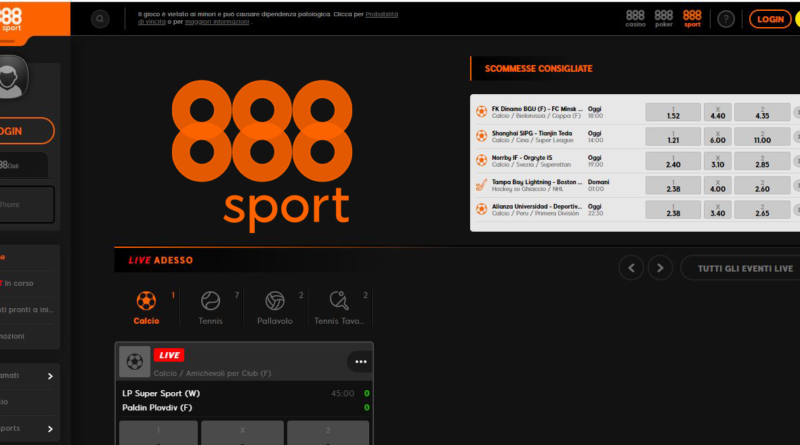This screenshot has width=800, height=445.
Task: Click the LOGIN button in left sidebar
Action: point(25,131)
